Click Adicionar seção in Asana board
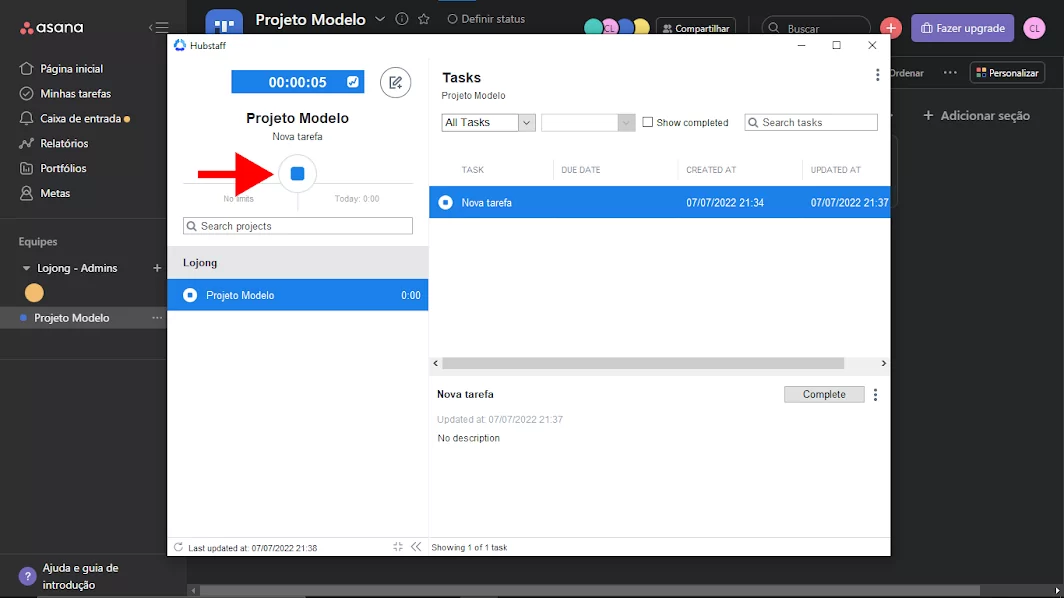This screenshot has width=1064, height=598. [x=976, y=115]
